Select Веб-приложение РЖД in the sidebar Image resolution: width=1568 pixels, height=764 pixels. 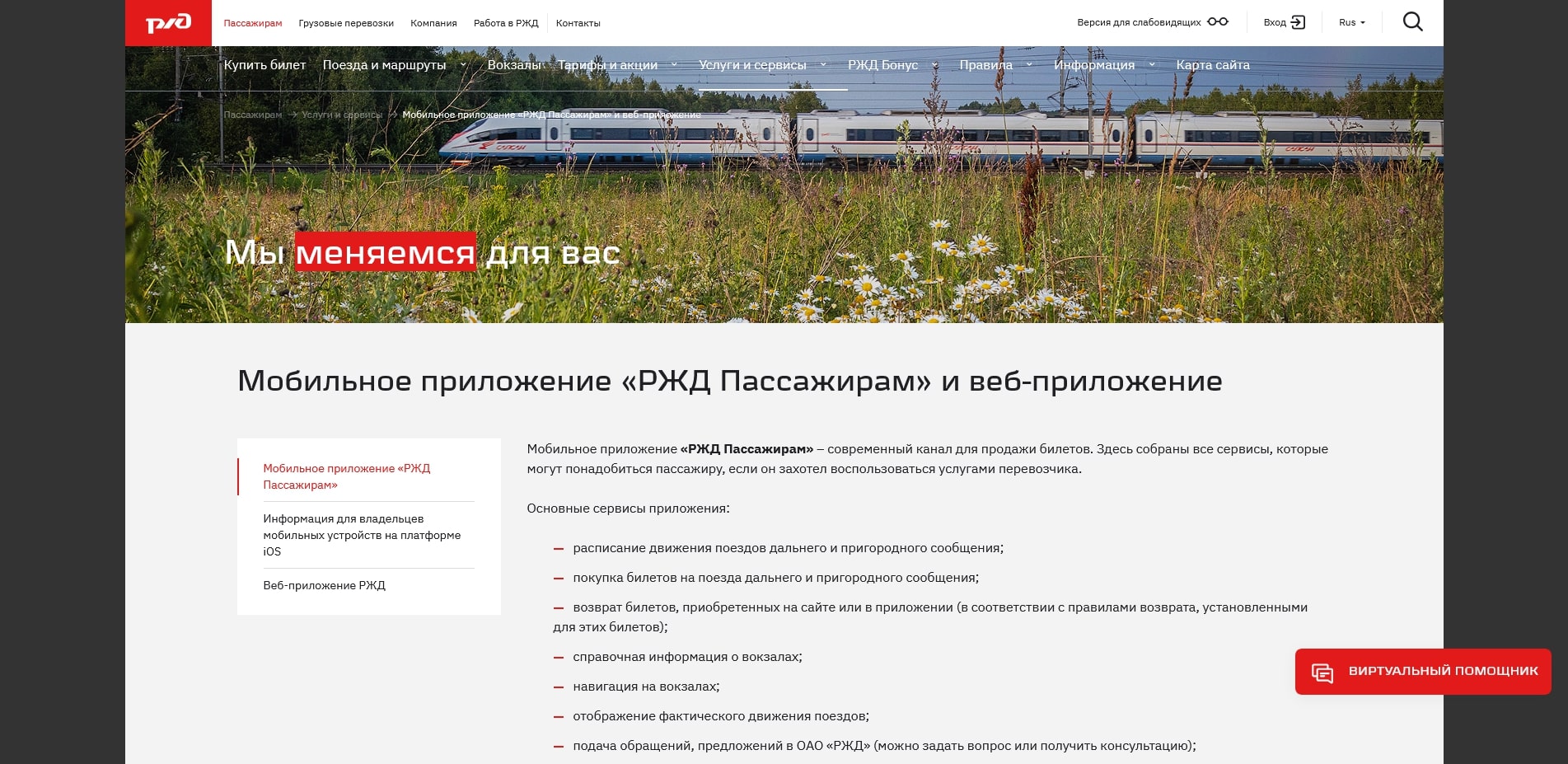(323, 585)
